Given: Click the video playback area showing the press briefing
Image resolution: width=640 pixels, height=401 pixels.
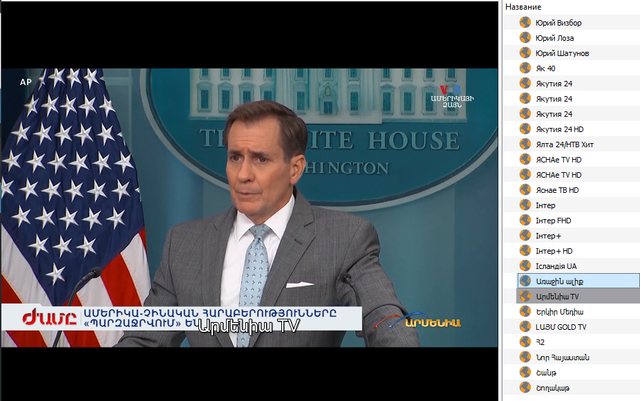Looking at the screenshot, I should coord(249,207).
